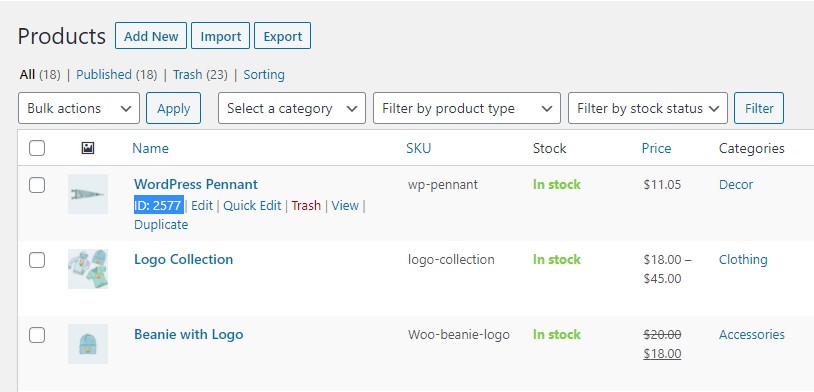Open Filter by stock status dropdown
This screenshot has width=814, height=392.
(648, 108)
